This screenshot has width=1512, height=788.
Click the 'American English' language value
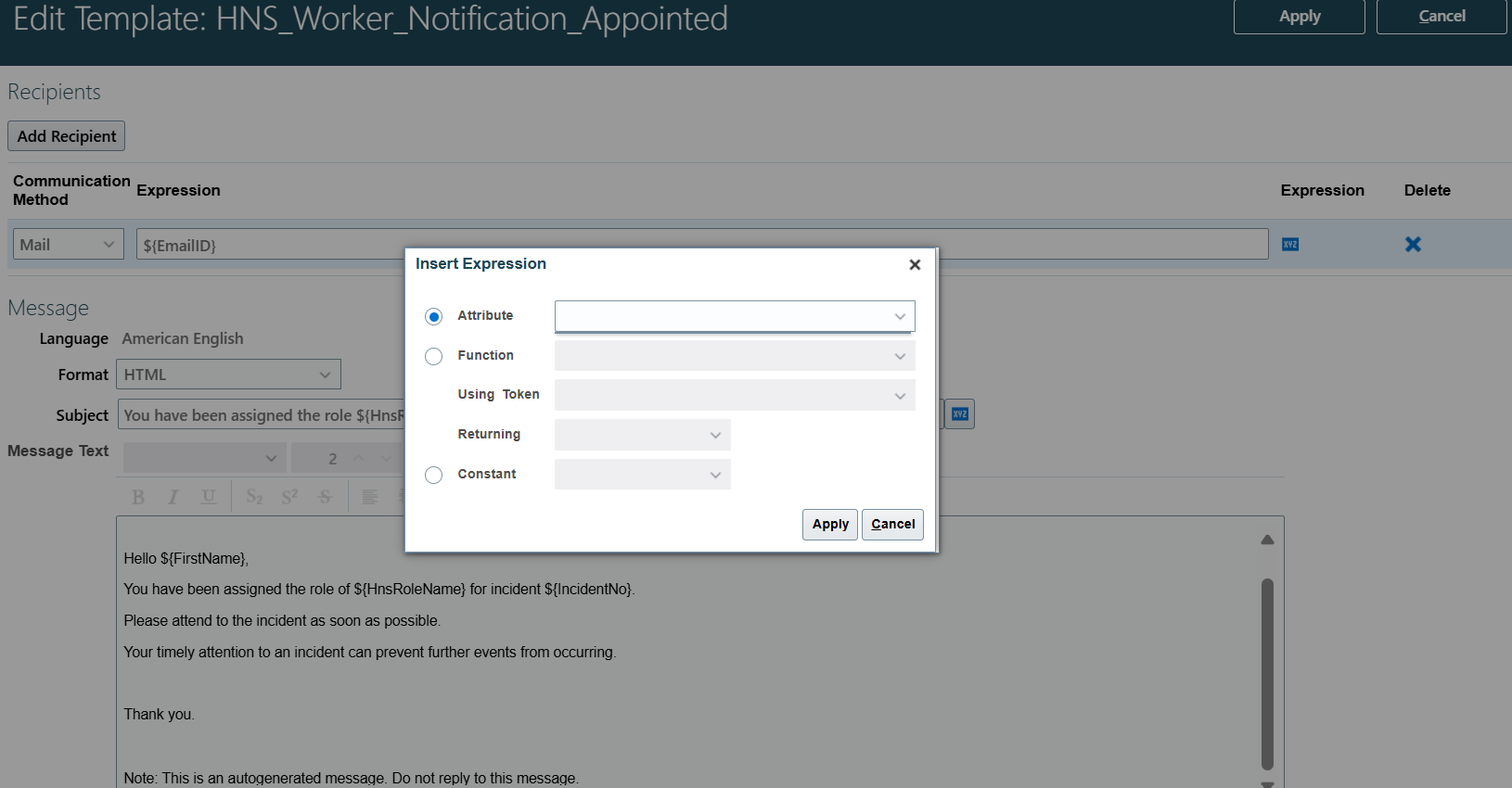tap(183, 339)
